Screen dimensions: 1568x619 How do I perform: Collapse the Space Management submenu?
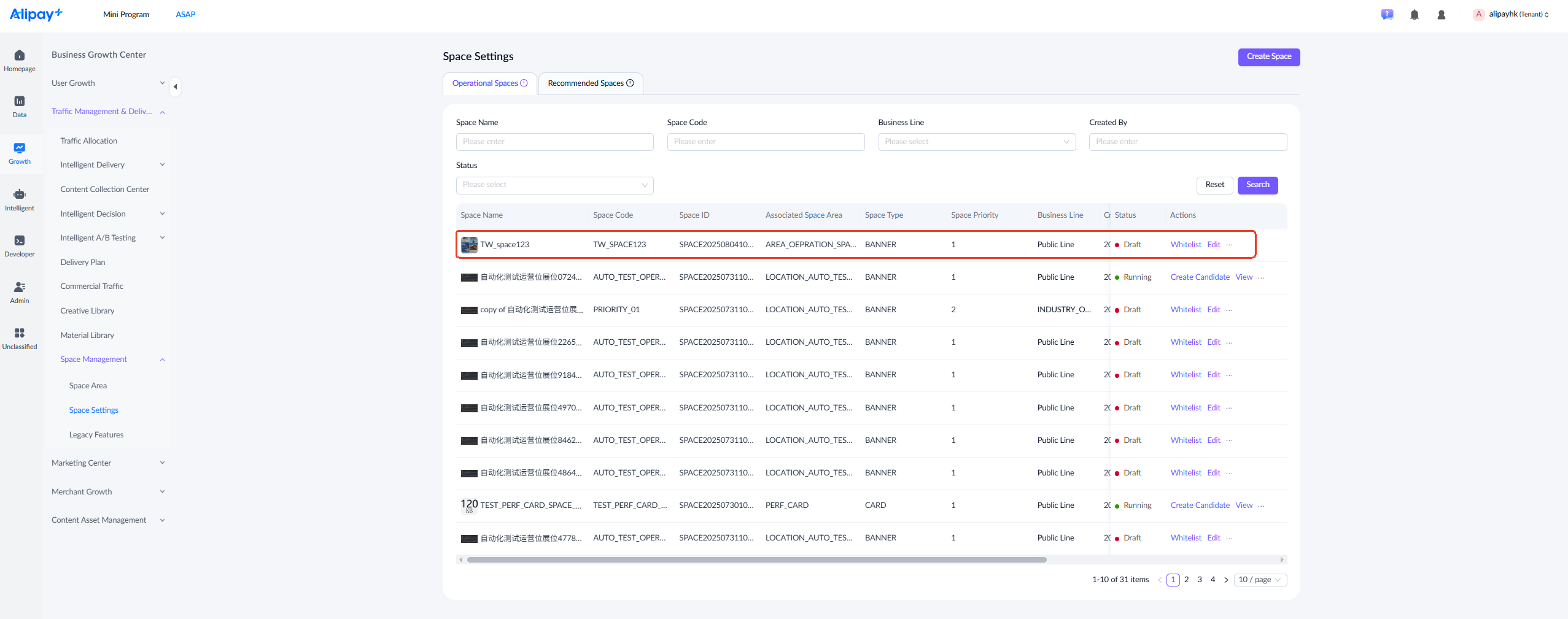112,359
